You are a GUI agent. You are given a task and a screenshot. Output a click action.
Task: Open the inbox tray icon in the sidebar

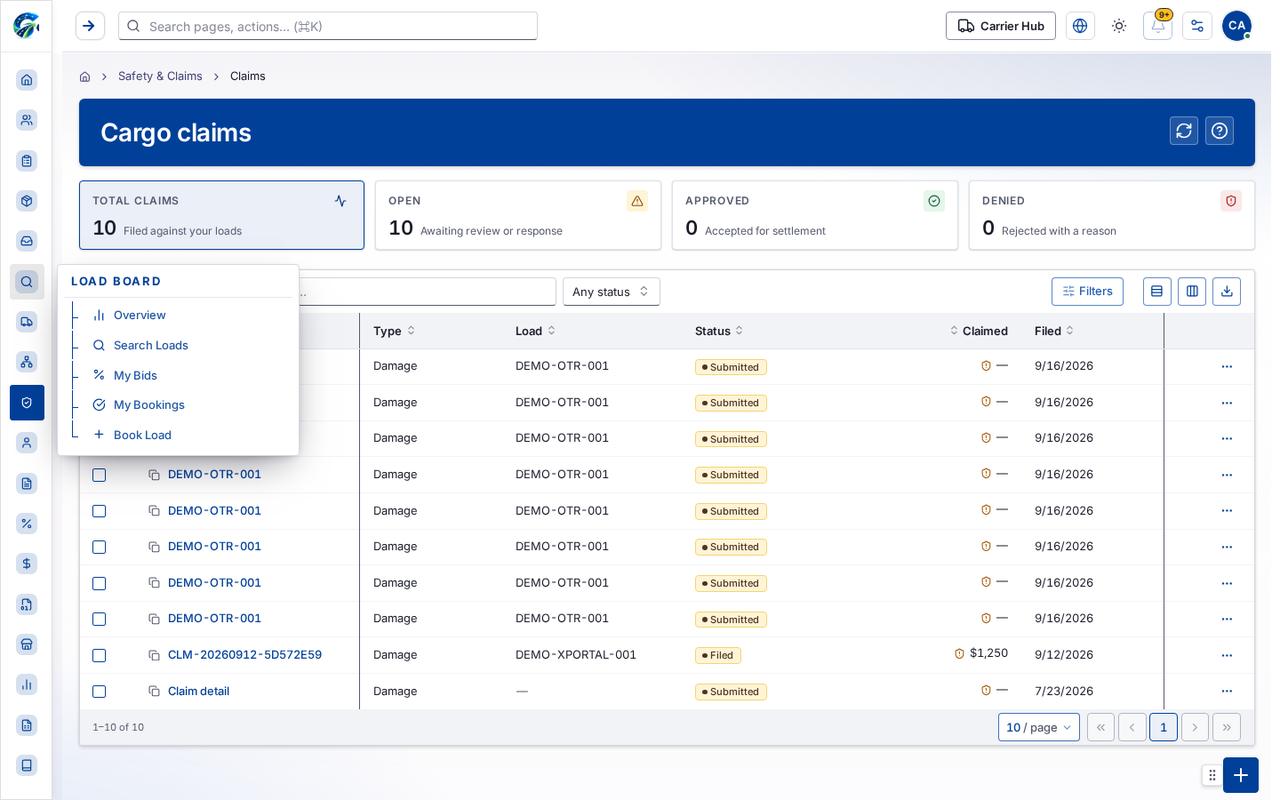coord(27,241)
